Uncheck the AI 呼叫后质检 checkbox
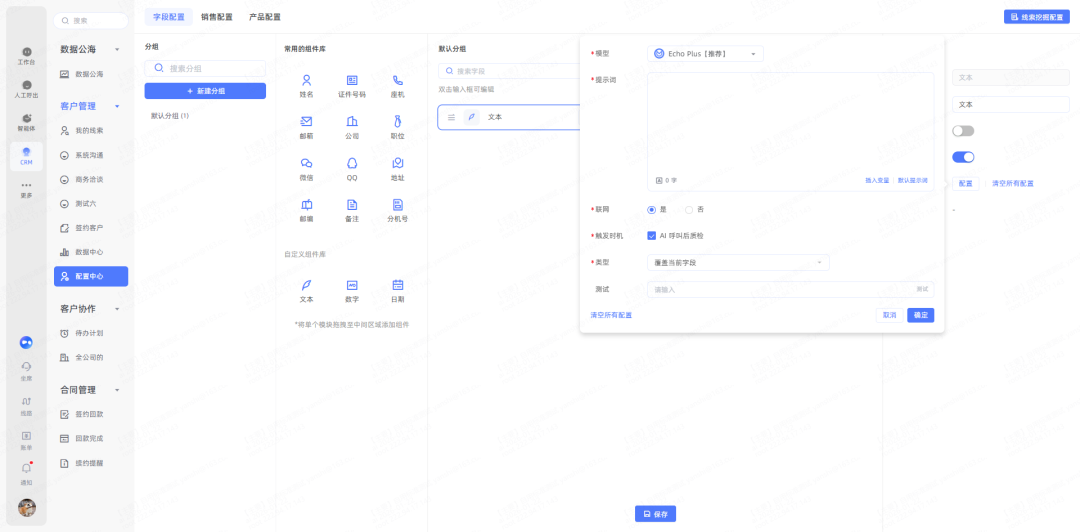 (652, 236)
